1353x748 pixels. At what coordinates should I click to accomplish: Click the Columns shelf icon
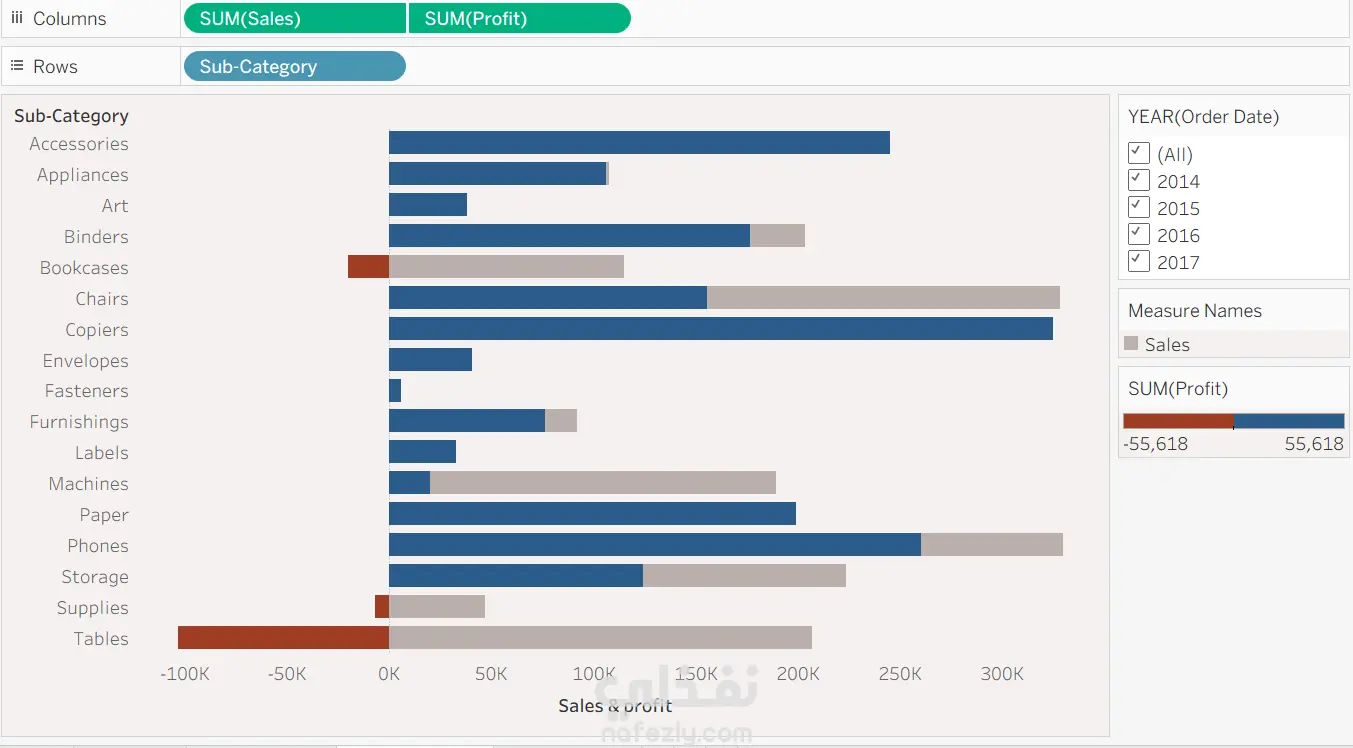pyautogui.click(x=17, y=19)
